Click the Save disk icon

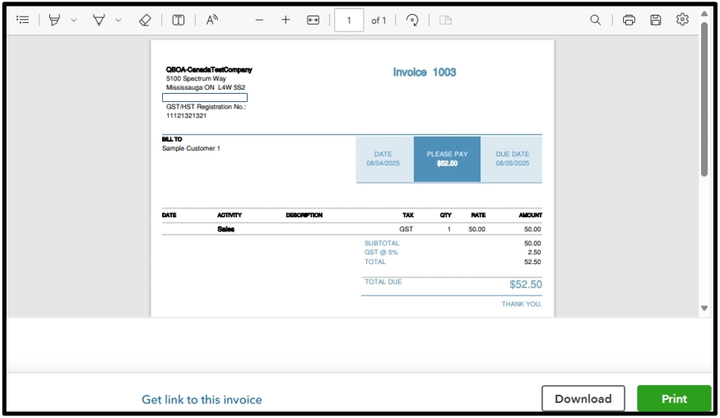655,20
